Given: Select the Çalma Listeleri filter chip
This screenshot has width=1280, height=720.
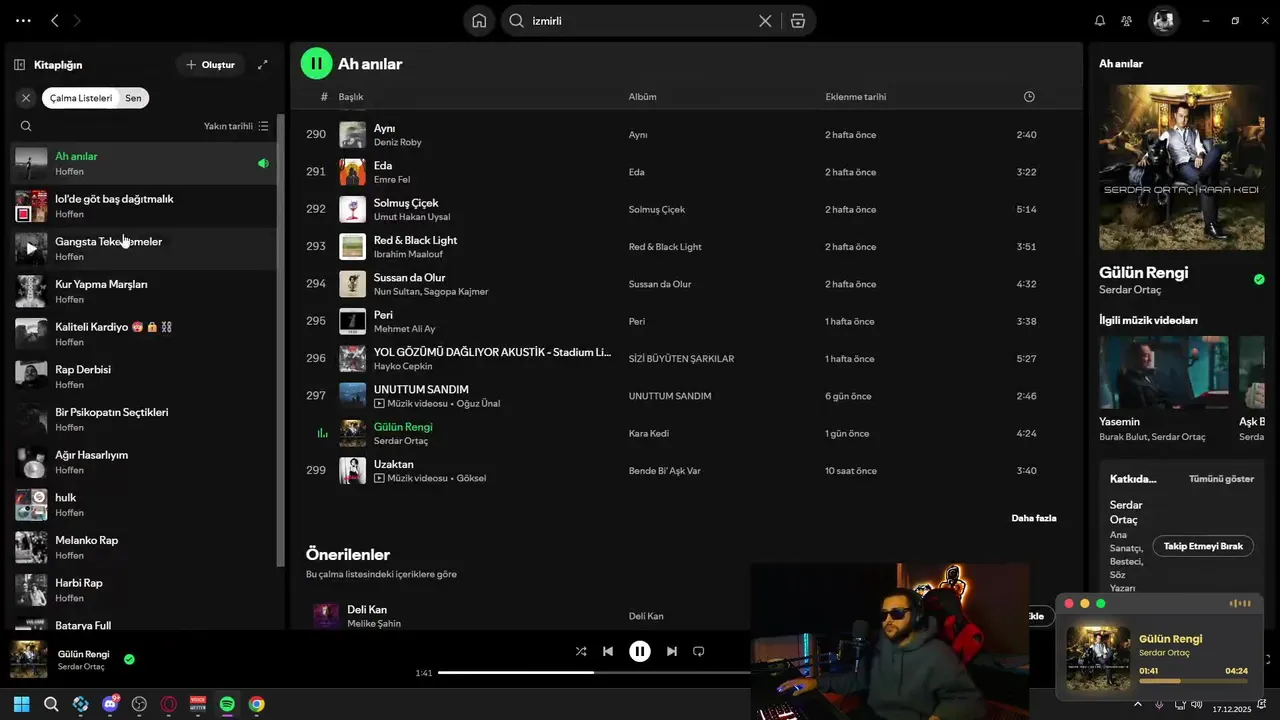Looking at the screenshot, I should pos(81,98).
